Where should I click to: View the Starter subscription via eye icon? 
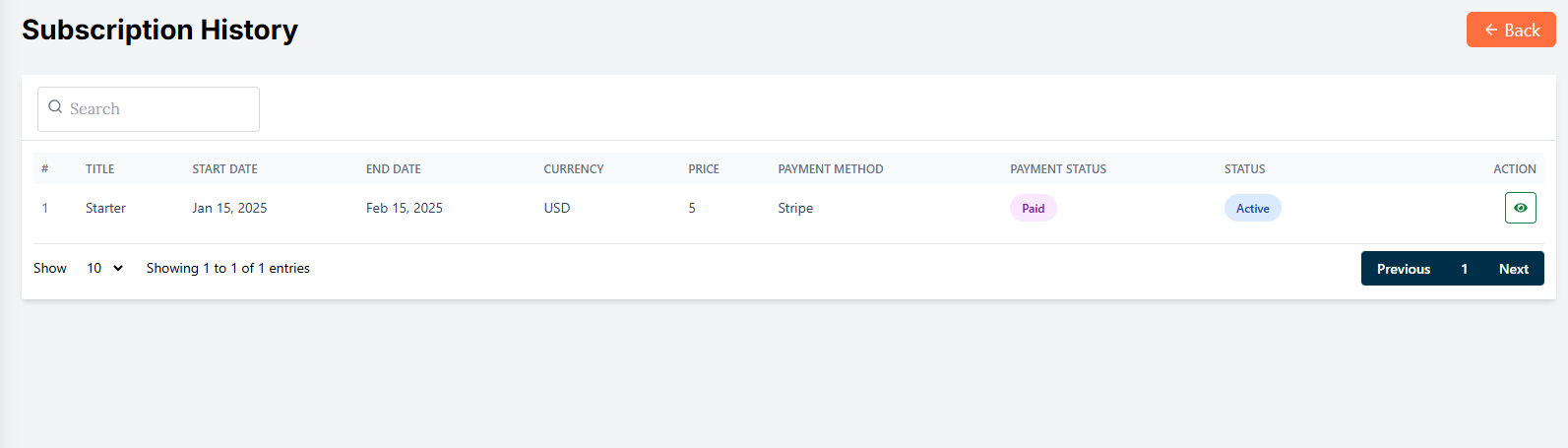[1520, 208]
